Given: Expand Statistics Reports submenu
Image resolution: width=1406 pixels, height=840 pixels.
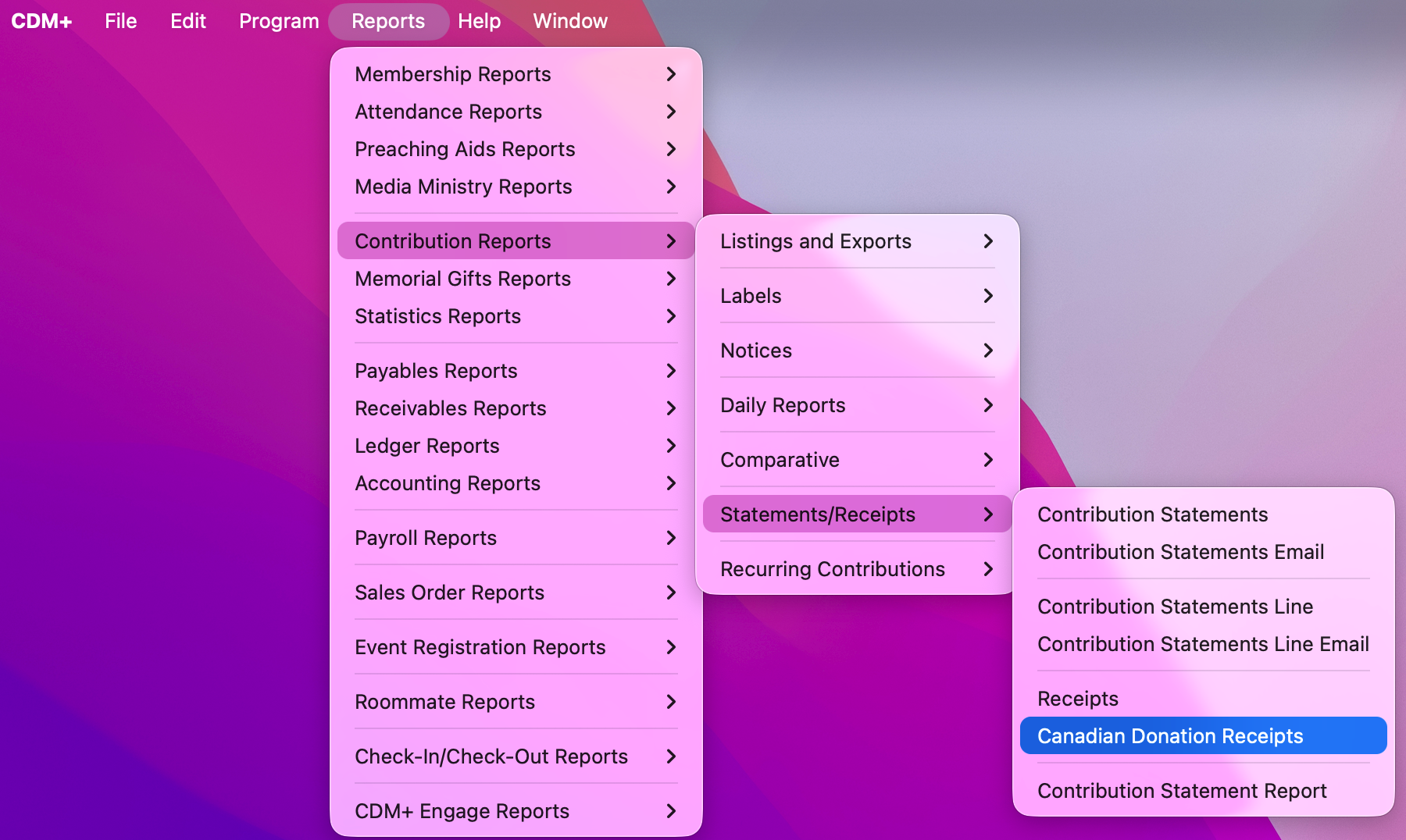Looking at the screenshot, I should point(516,316).
